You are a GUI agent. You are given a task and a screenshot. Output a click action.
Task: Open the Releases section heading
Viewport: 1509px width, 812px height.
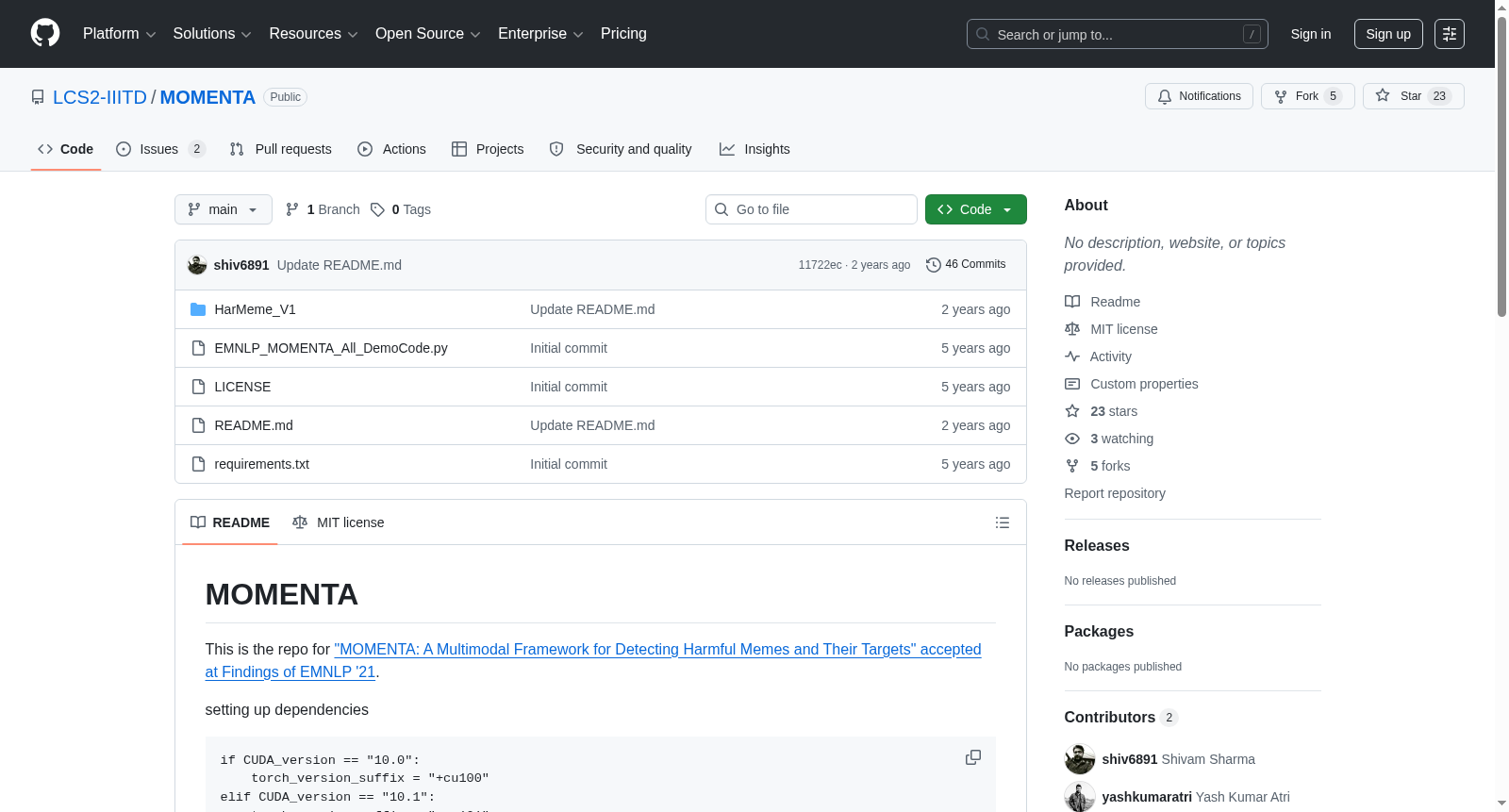click(x=1097, y=545)
